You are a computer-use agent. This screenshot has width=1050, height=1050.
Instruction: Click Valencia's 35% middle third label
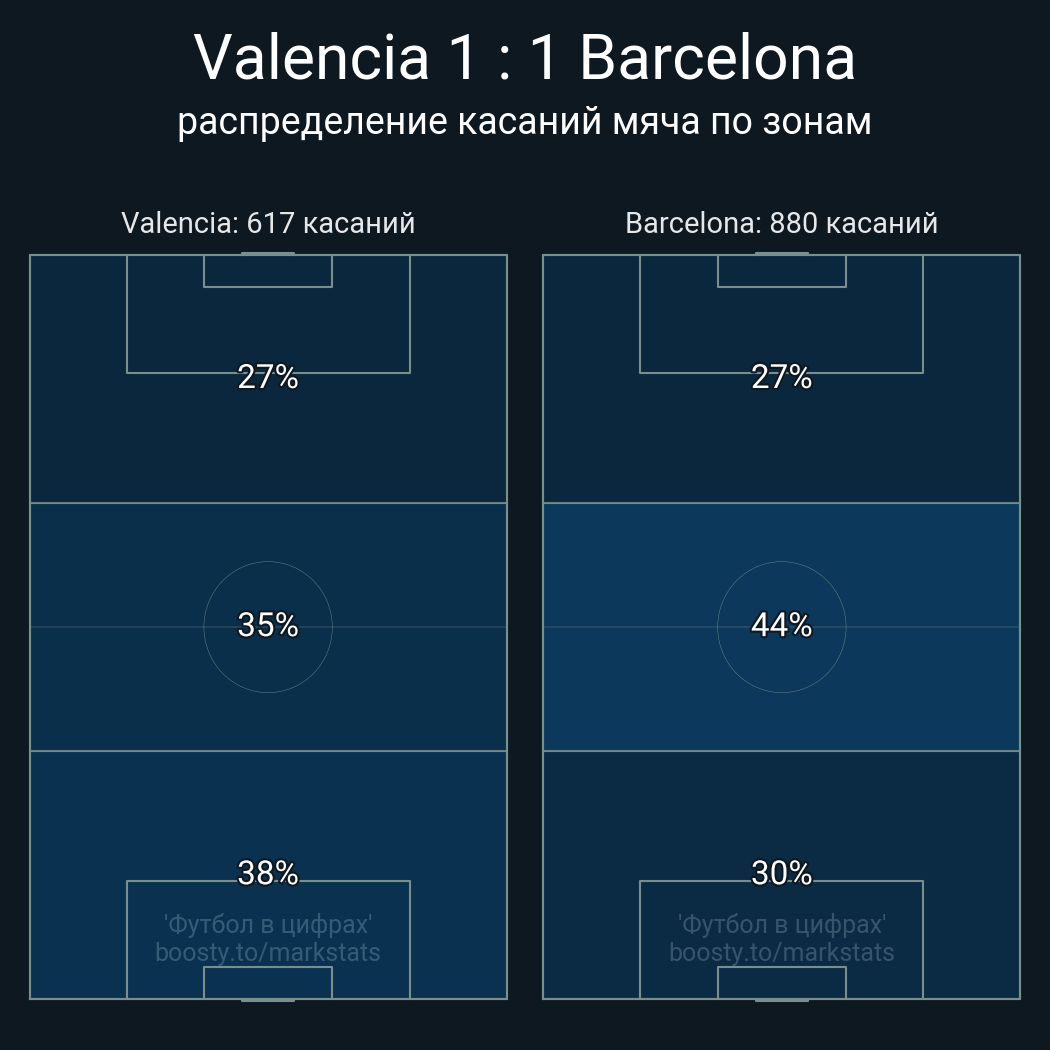pos(268,625)
